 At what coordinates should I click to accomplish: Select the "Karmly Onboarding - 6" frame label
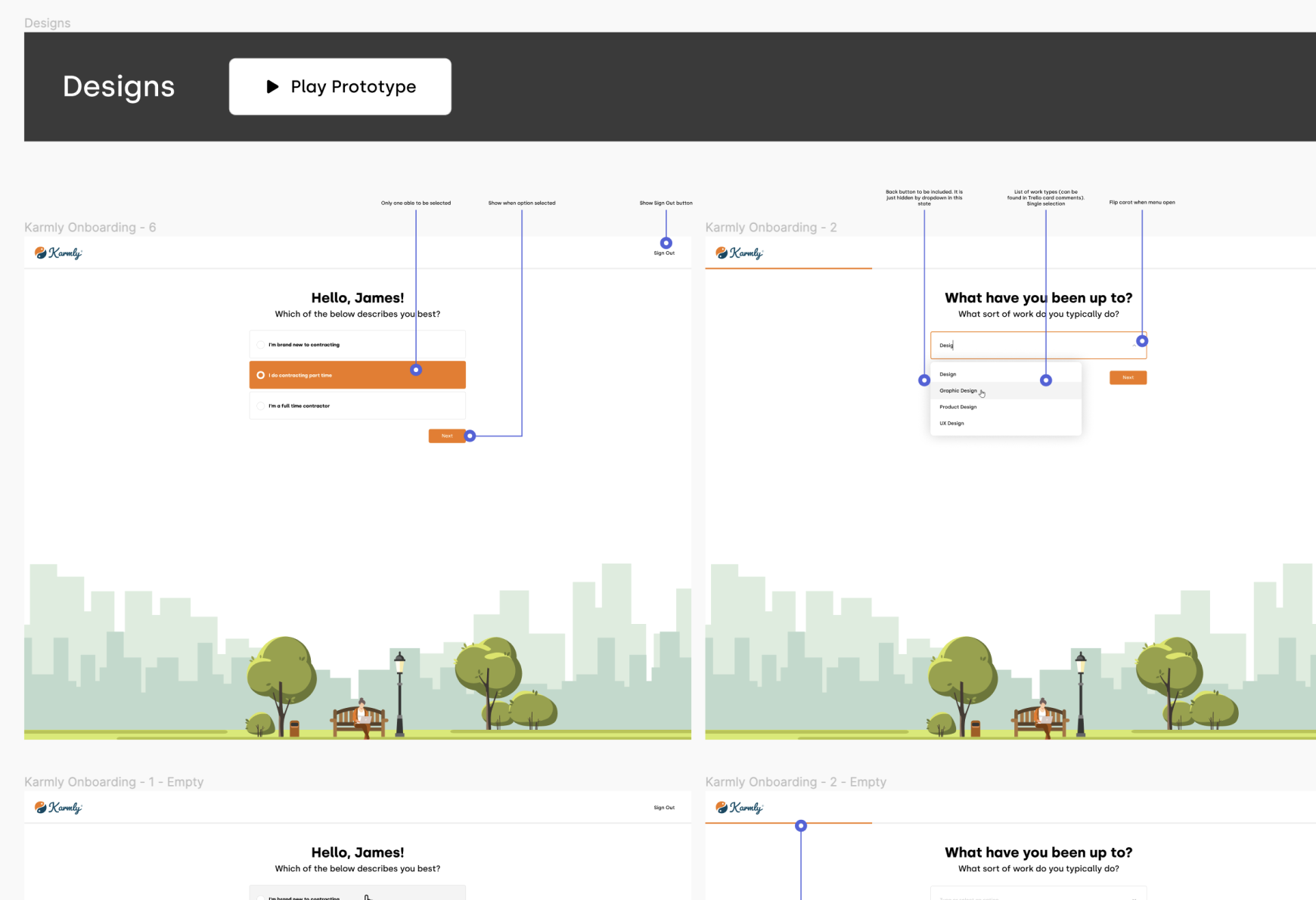coord(90,228)
